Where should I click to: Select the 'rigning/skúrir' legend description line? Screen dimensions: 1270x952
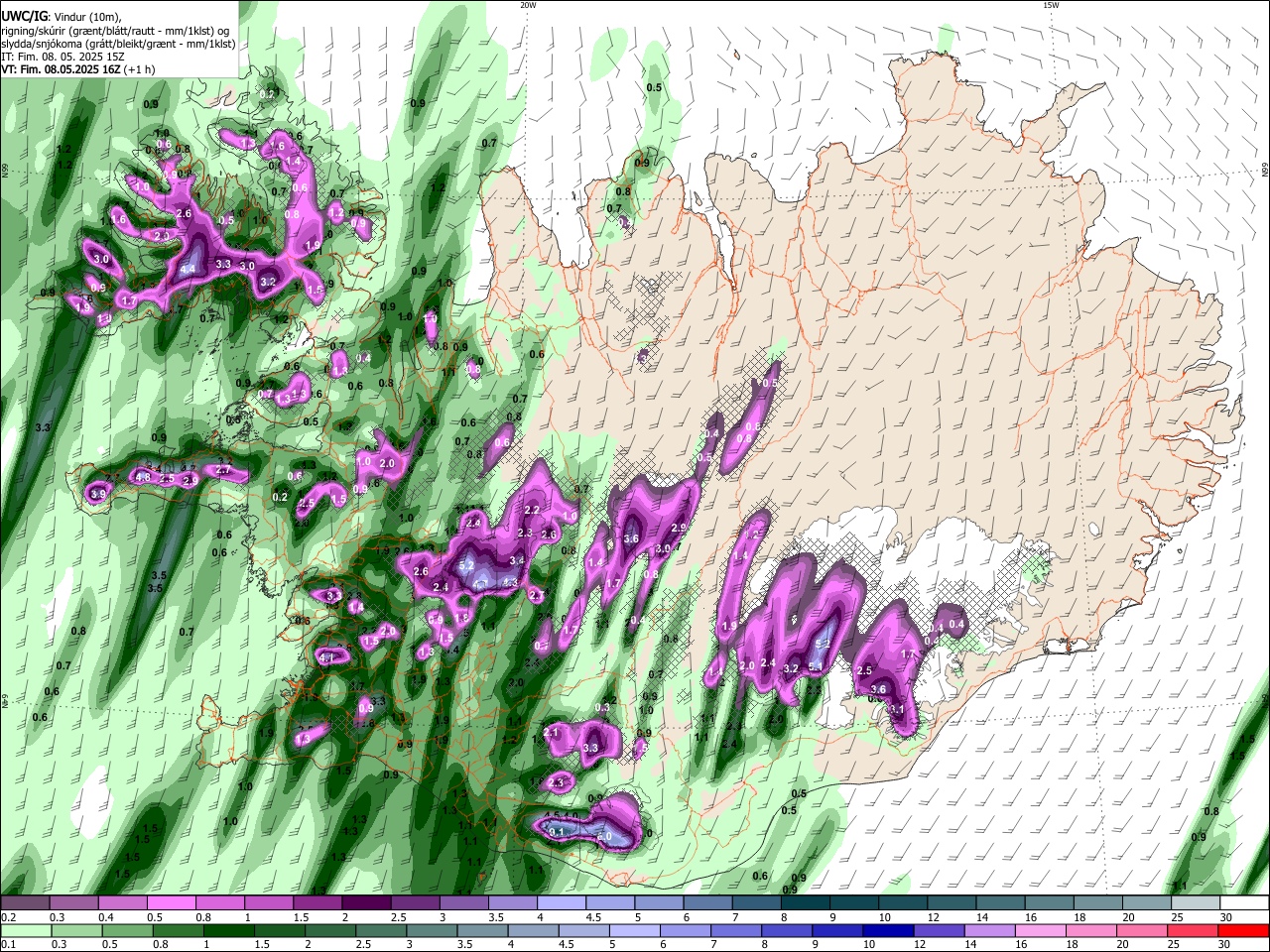[x=117, y=31]
